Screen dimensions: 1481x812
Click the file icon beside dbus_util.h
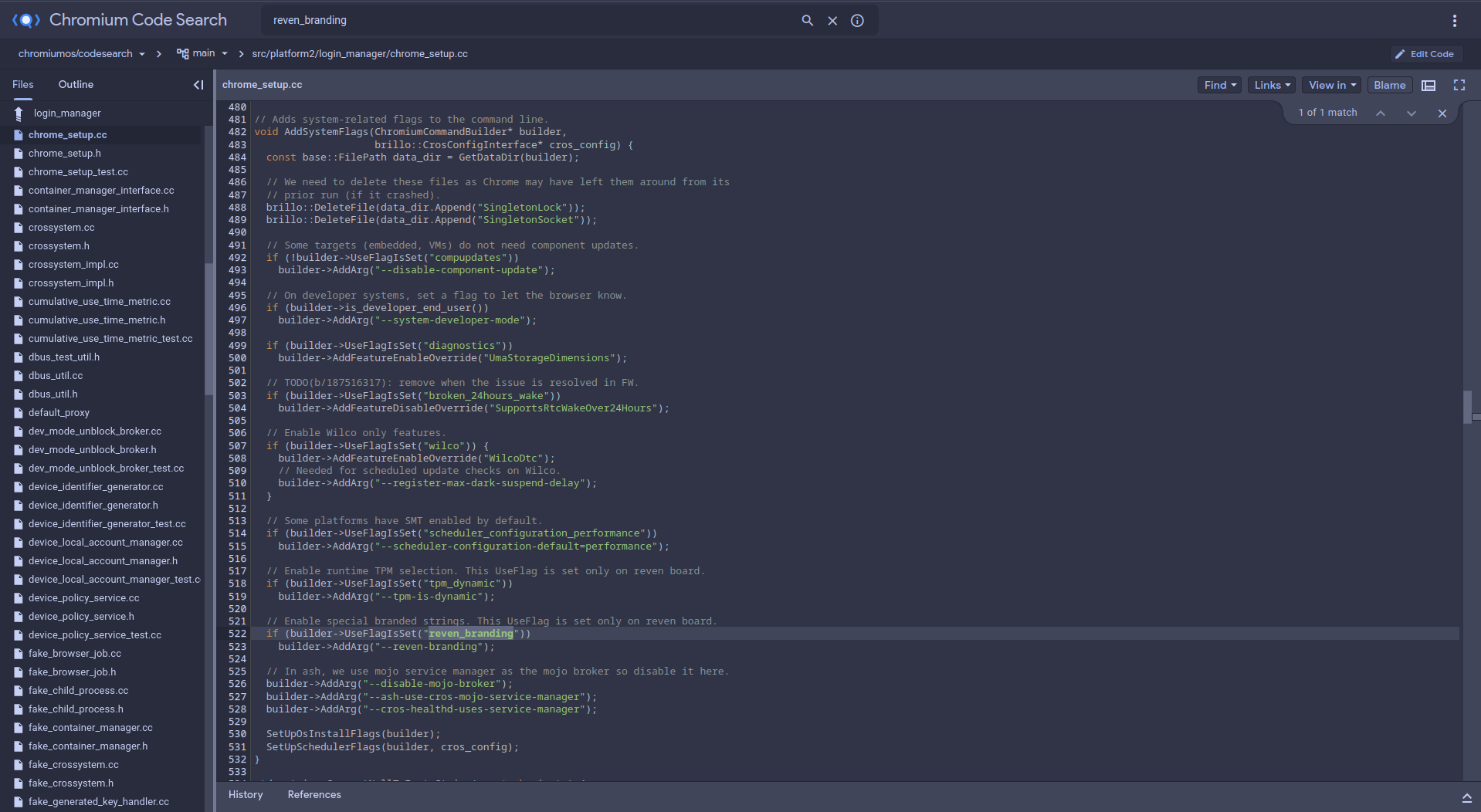click(19, 394)
